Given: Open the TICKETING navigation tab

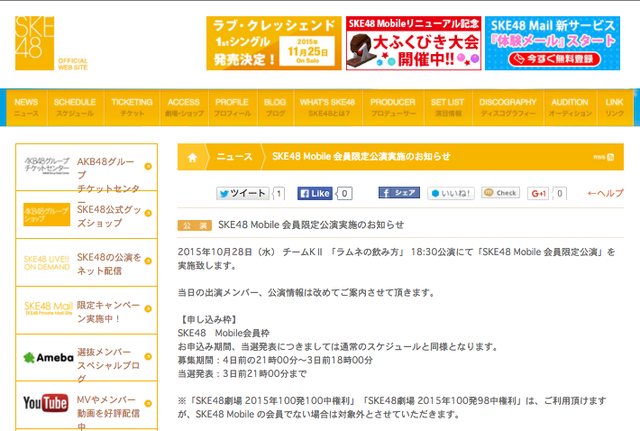Looking at the screenshot, I should click(x=132, y=107).
